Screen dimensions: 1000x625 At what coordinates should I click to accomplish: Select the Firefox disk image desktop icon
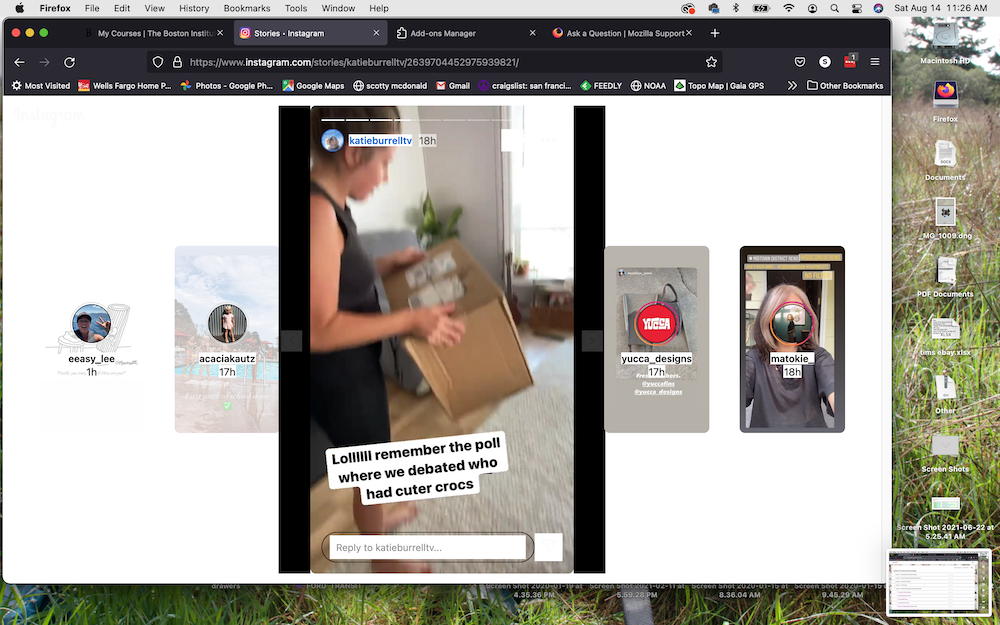tap(945, 102)
